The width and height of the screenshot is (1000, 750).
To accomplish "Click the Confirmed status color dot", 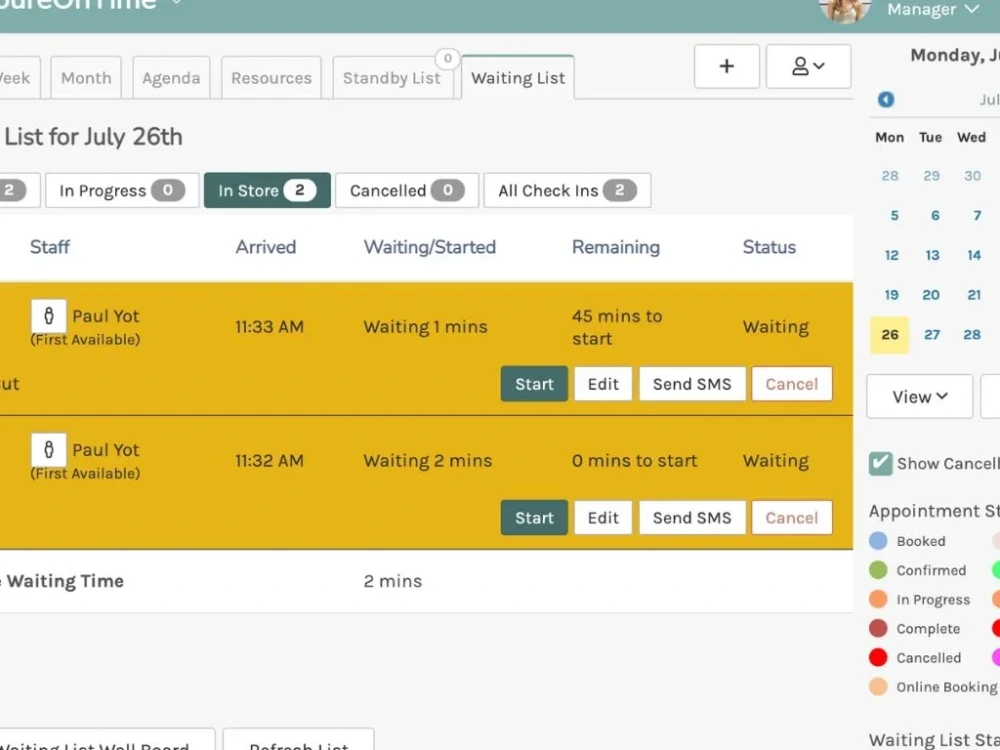I will pyautogui.click(x=878, y=570).
